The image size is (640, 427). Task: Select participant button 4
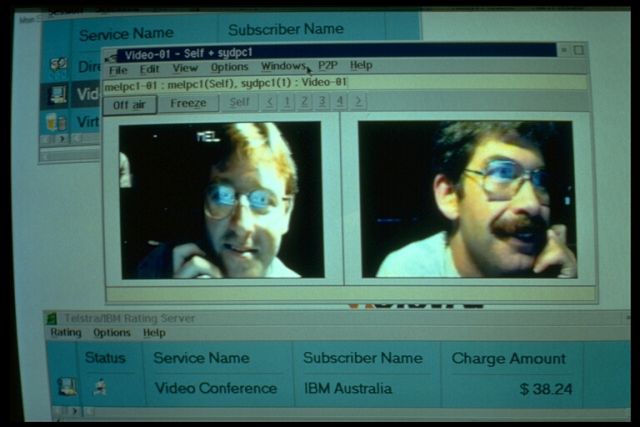(x=340, y=100)
